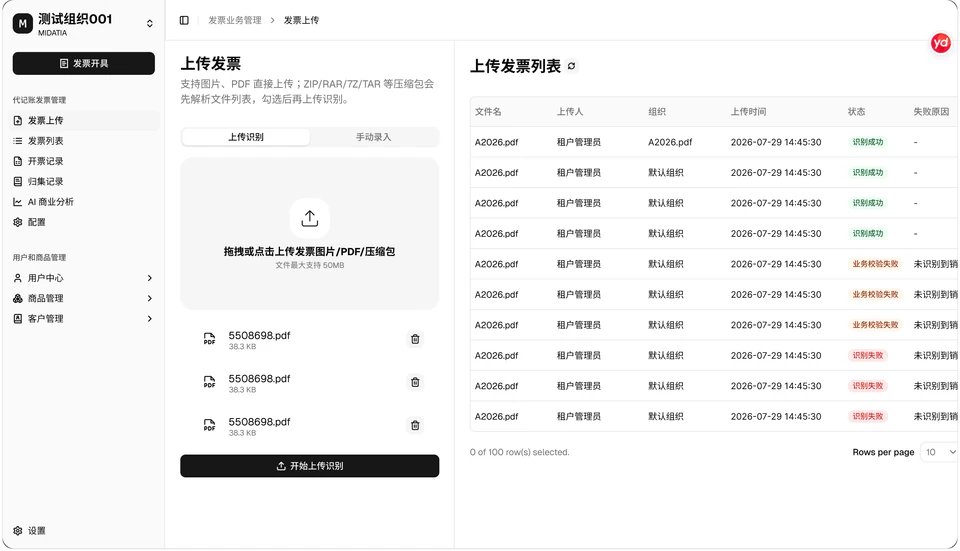Click the AI 商业分析 chart icon
The width and height of the screenshot is (960, 551).
pos(18,202)
